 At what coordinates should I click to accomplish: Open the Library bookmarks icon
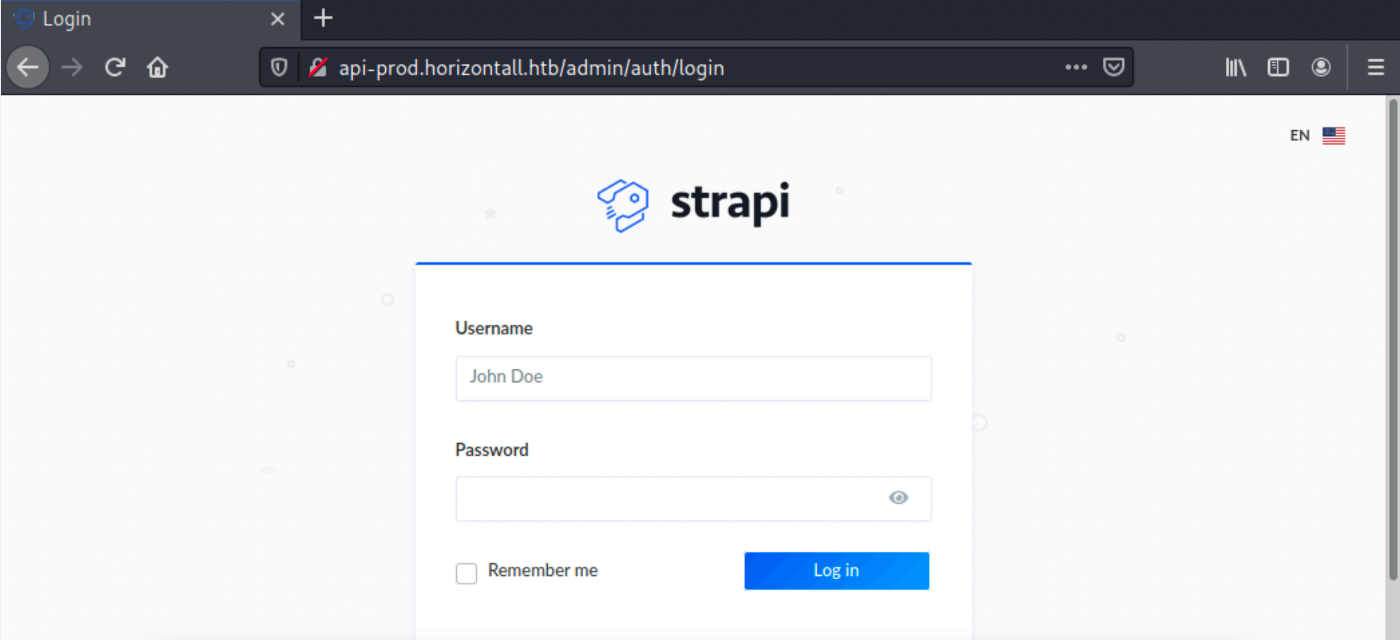pyautogui.click(x=1236, y=68)
